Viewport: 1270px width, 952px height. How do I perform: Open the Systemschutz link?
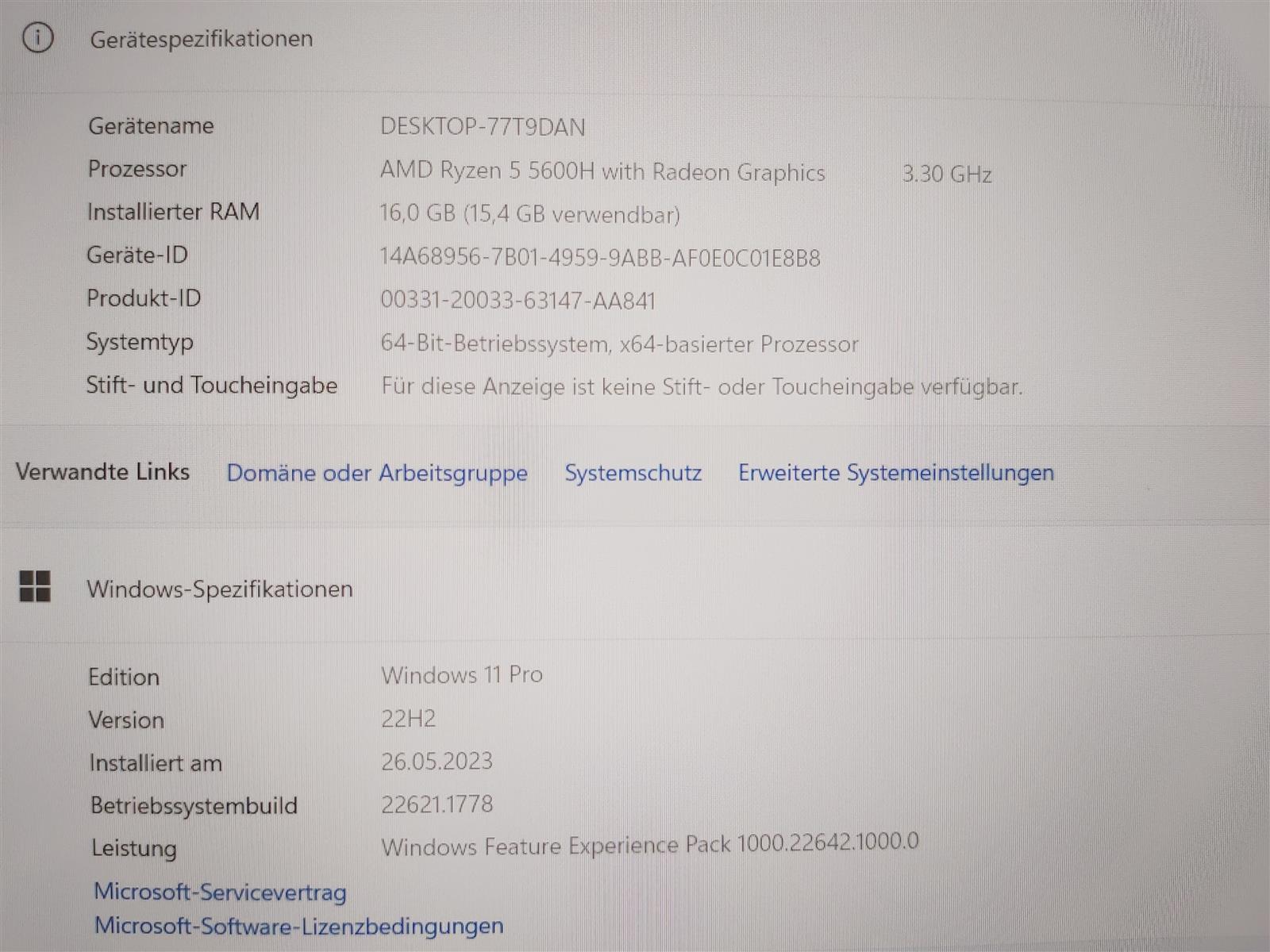click(x=633, y=473)
